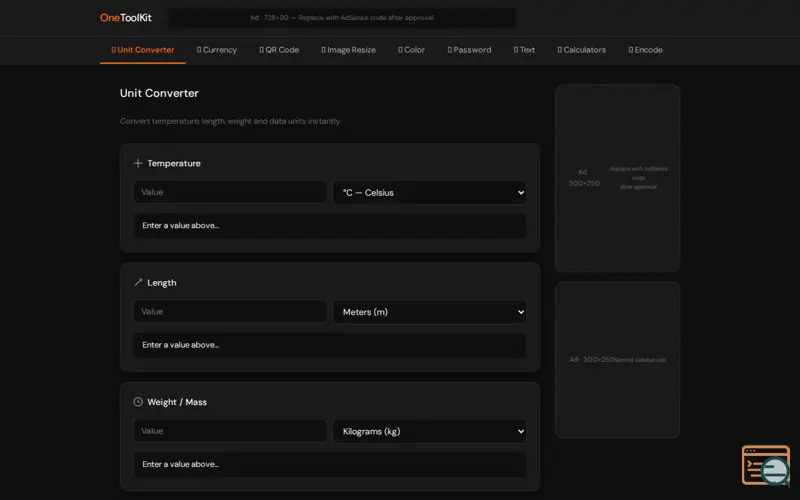Click the Length section title
This screenshot has width=800, height=500.
coord(162,283)
